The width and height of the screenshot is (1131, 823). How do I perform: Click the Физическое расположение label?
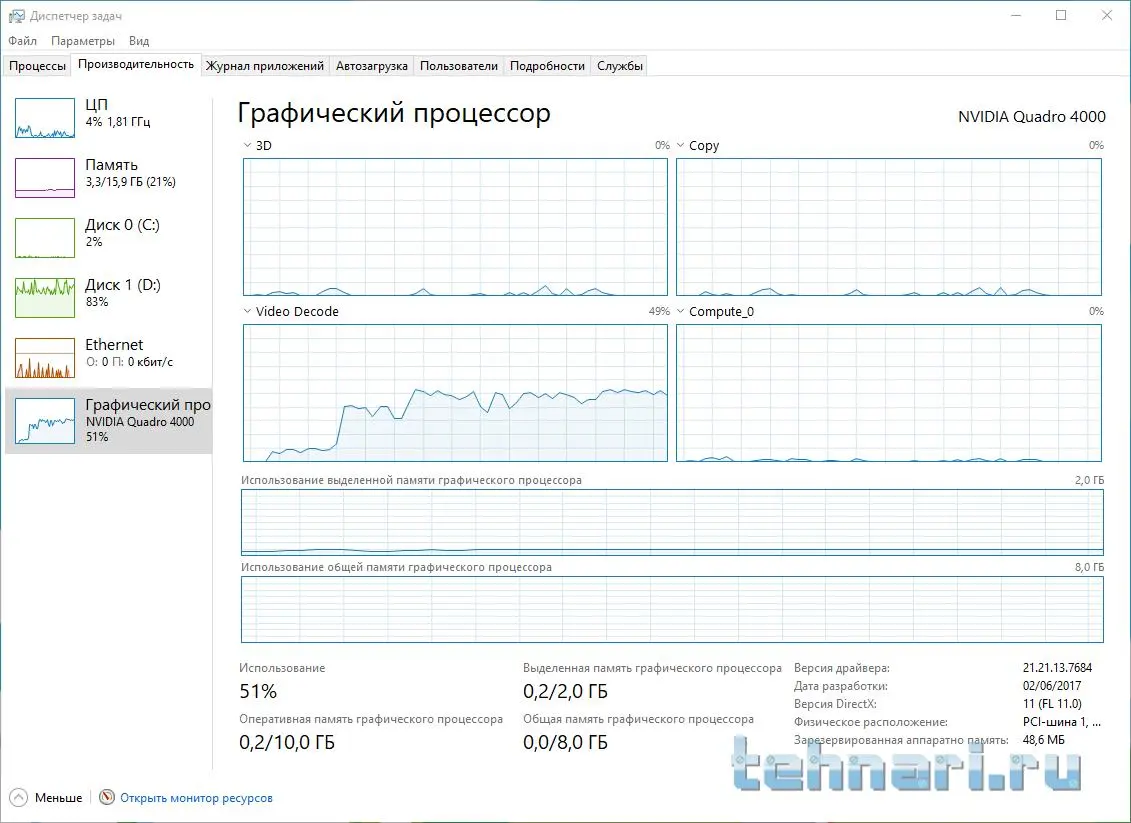pos(871,722)
